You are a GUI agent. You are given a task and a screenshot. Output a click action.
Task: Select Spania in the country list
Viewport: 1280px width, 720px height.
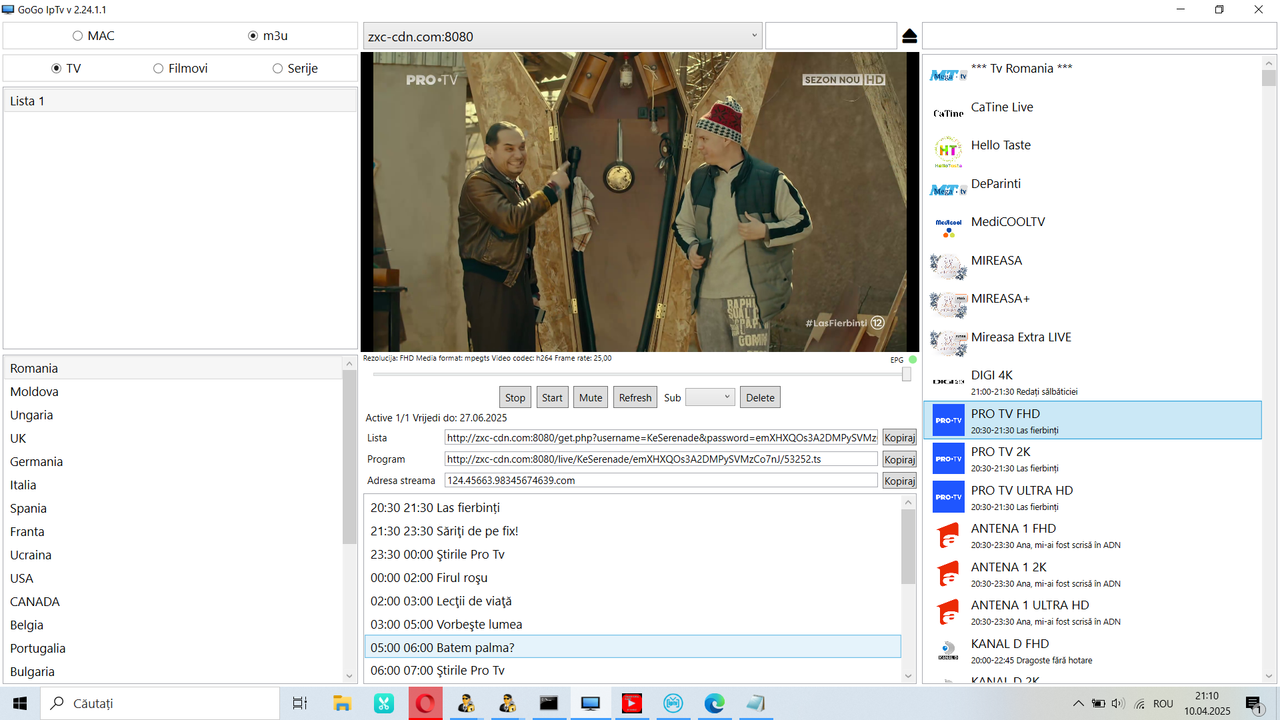click(x=173, y=508)
